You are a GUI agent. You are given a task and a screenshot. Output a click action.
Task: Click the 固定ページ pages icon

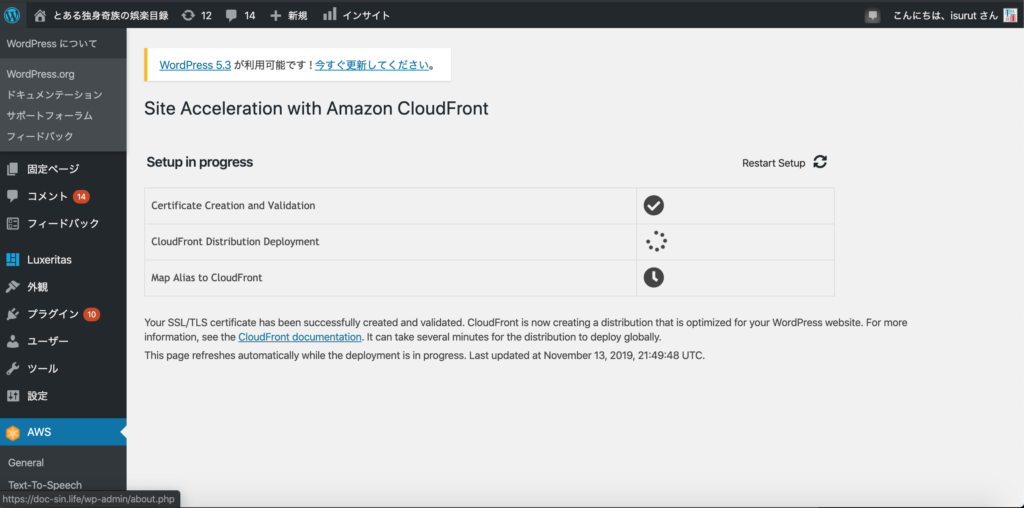coord(12,169)
